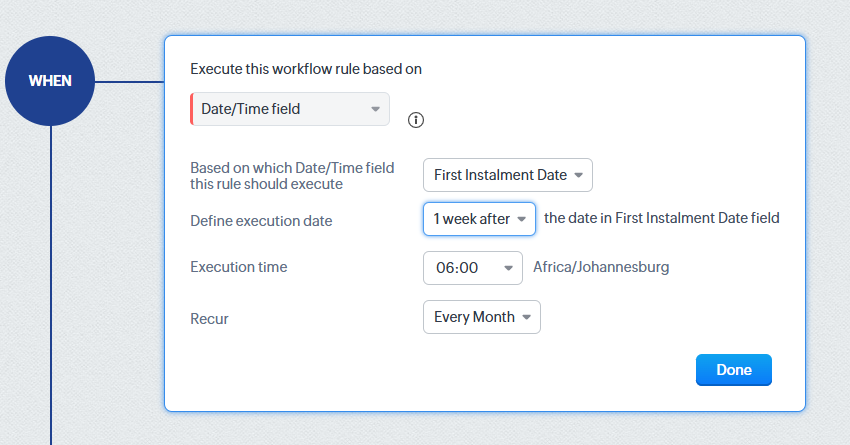Click the WHEN circle node

(50, 81)
